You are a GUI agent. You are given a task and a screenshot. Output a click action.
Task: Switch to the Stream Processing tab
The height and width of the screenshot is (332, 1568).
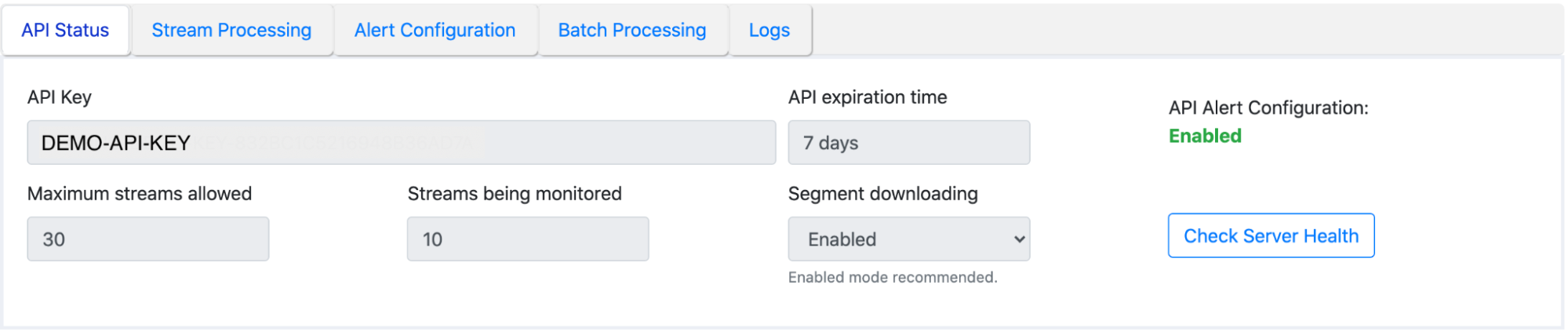click(231, 31)
